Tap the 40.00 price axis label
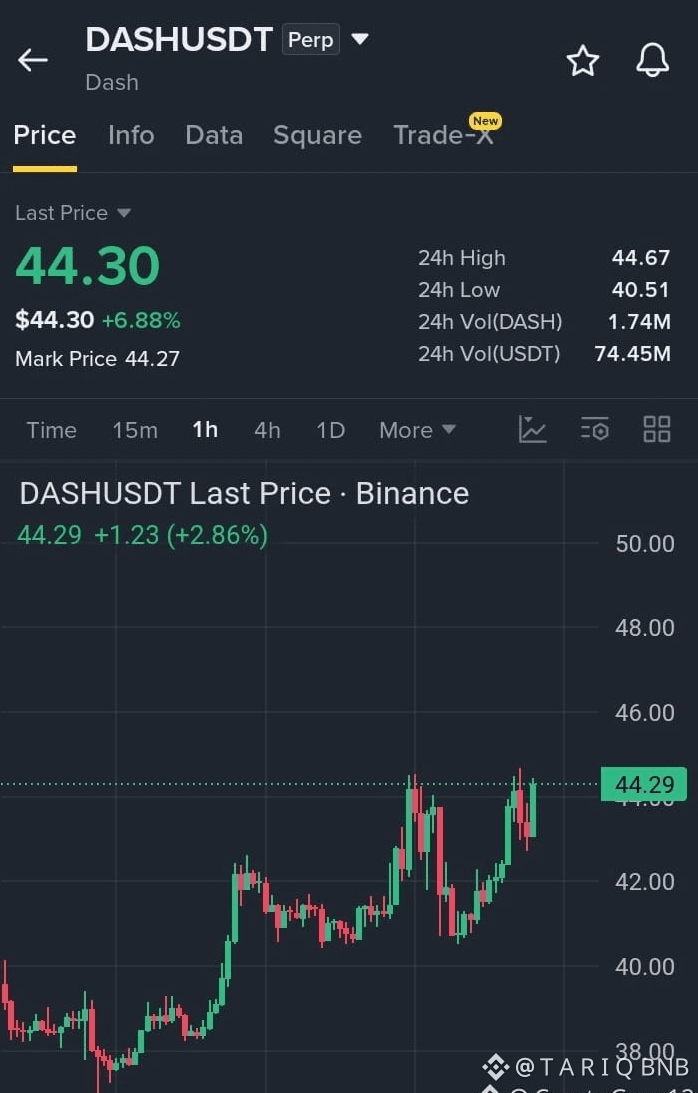The width and height of the screenshot is (698, 1093). pos(645,967)
